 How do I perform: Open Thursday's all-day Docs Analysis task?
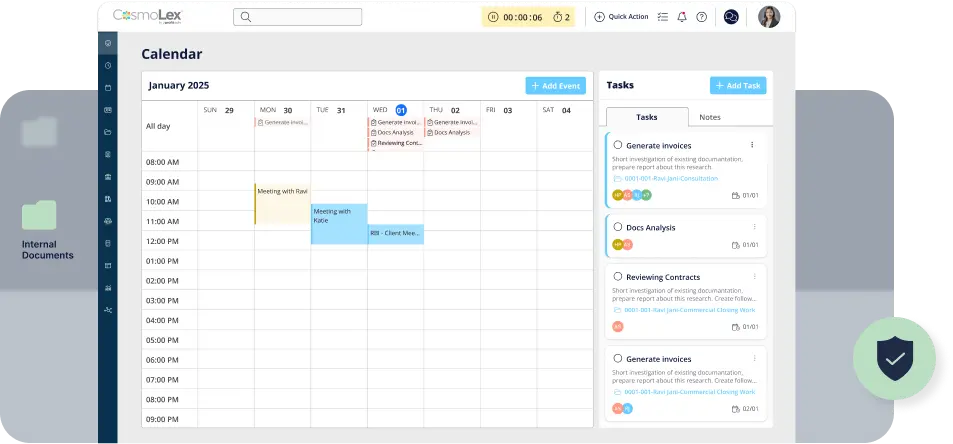coord(452,132)
